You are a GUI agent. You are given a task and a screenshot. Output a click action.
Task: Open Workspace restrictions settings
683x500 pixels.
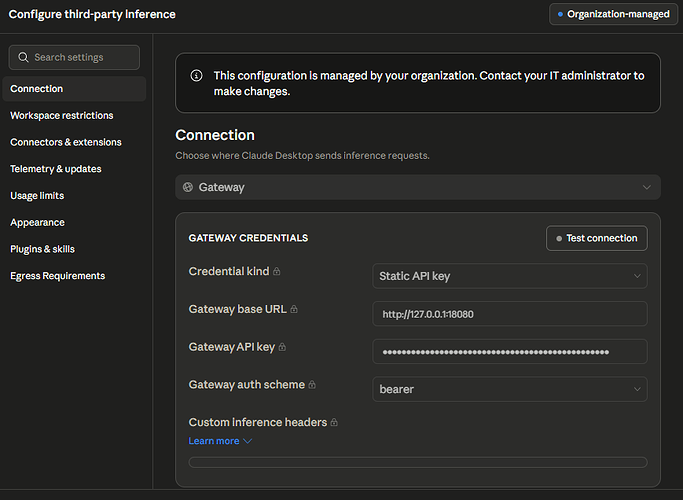coord(62,115)
